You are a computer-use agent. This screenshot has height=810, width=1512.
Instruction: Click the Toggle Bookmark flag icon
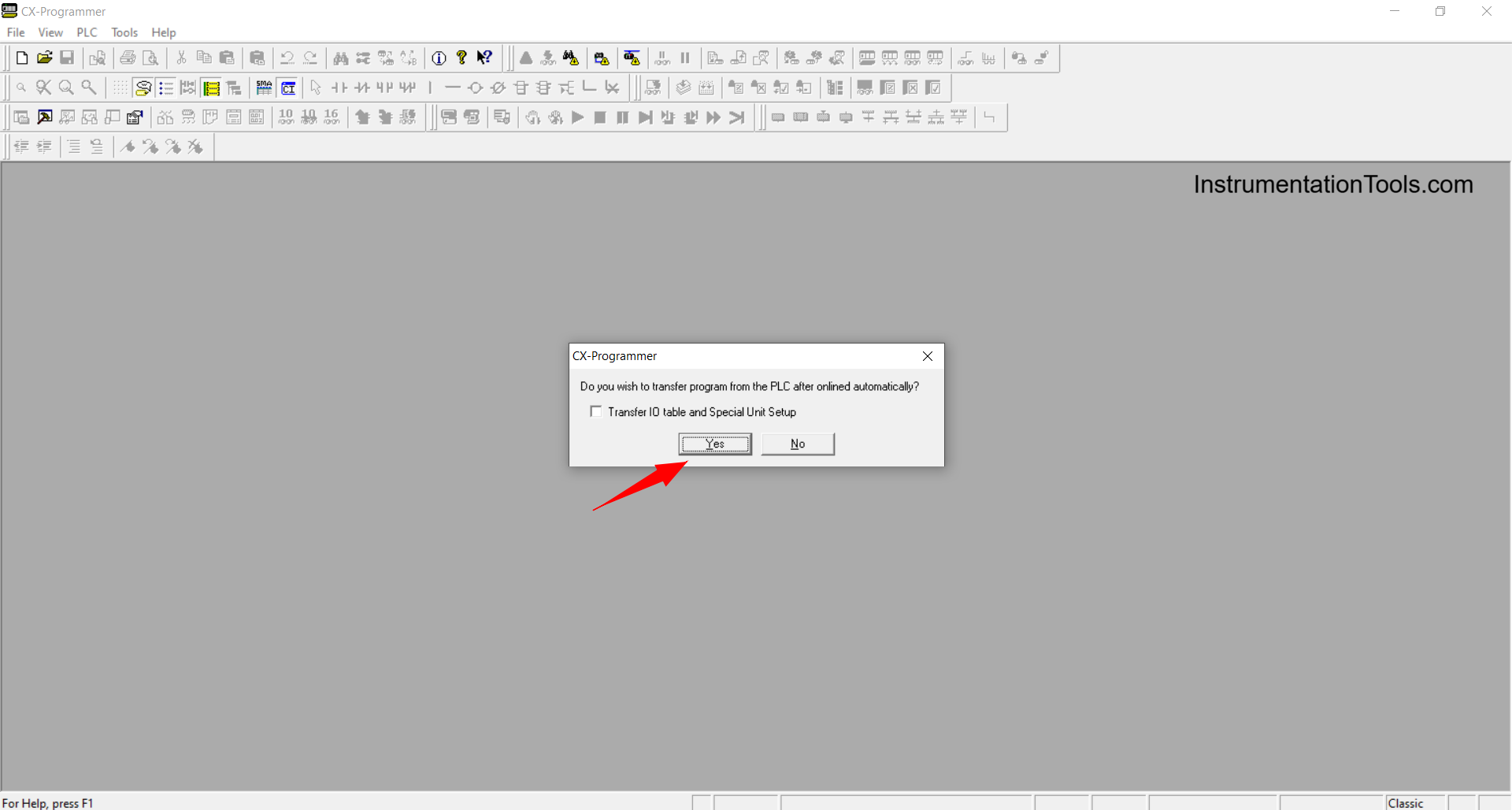pyautogui.click(x=128, y=147)
